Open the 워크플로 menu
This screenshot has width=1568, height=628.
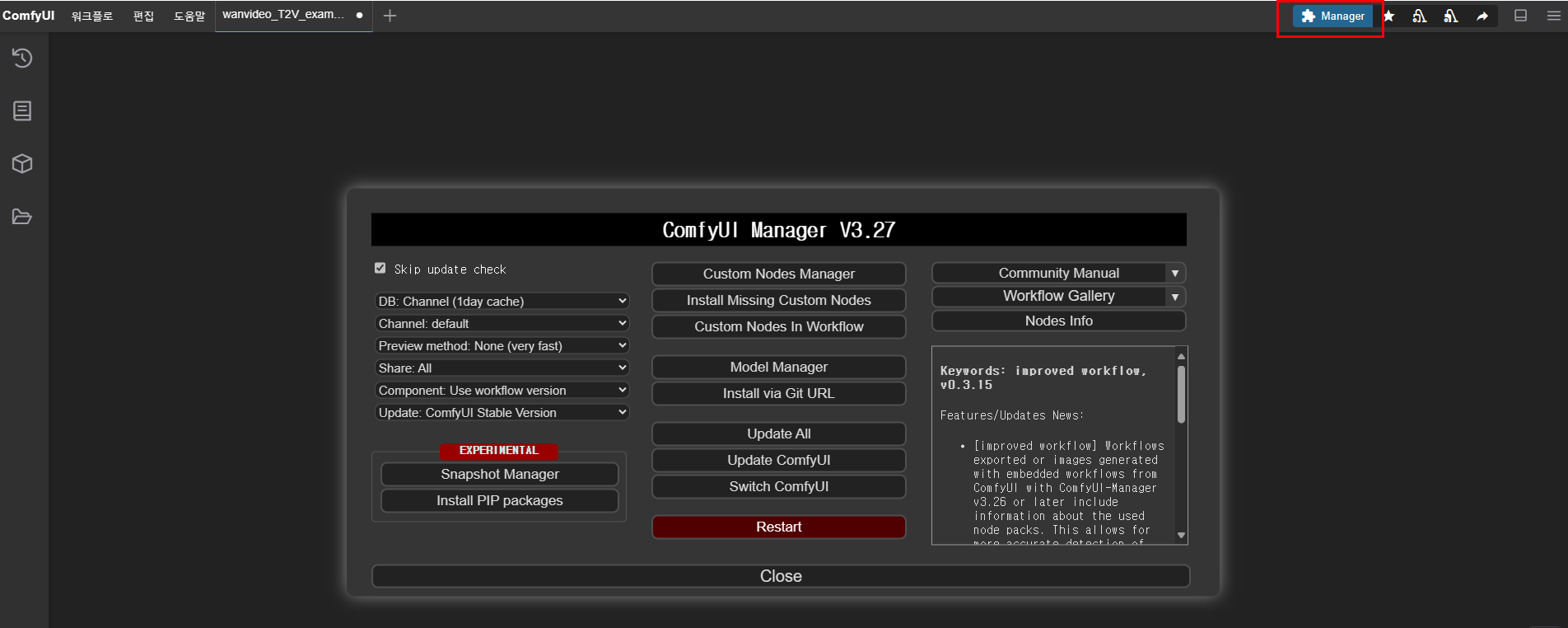coord(92,16)
